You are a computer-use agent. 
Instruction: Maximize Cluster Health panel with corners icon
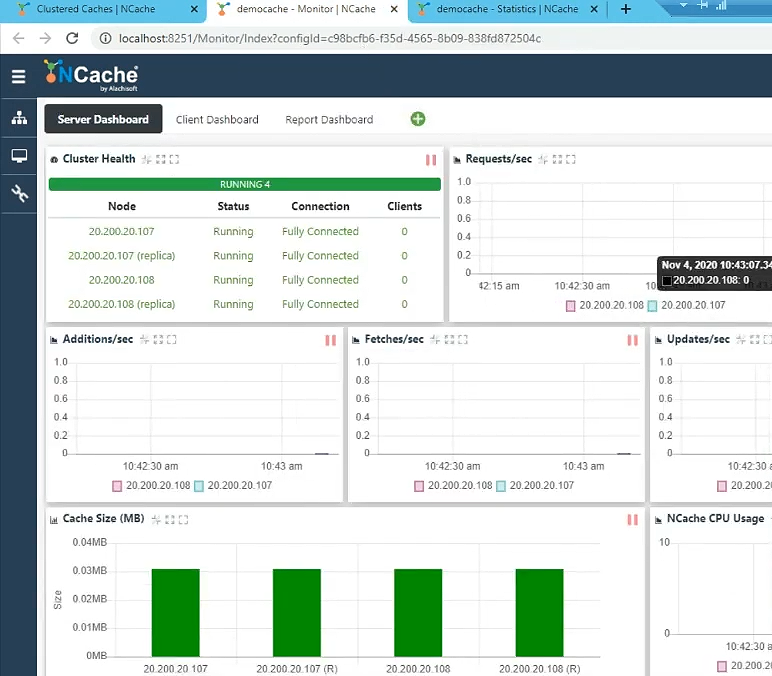tap(174, 160)
